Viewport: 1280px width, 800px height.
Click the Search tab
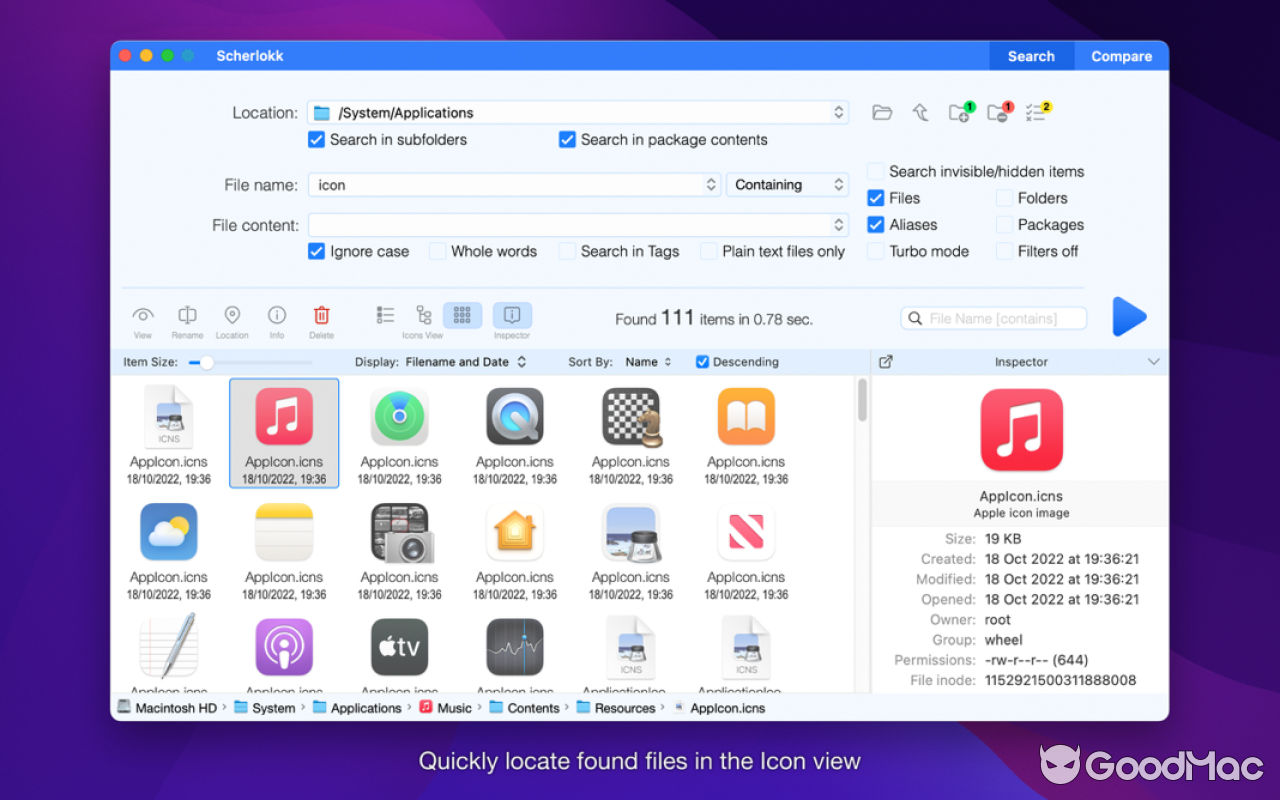pos(1031,56)
